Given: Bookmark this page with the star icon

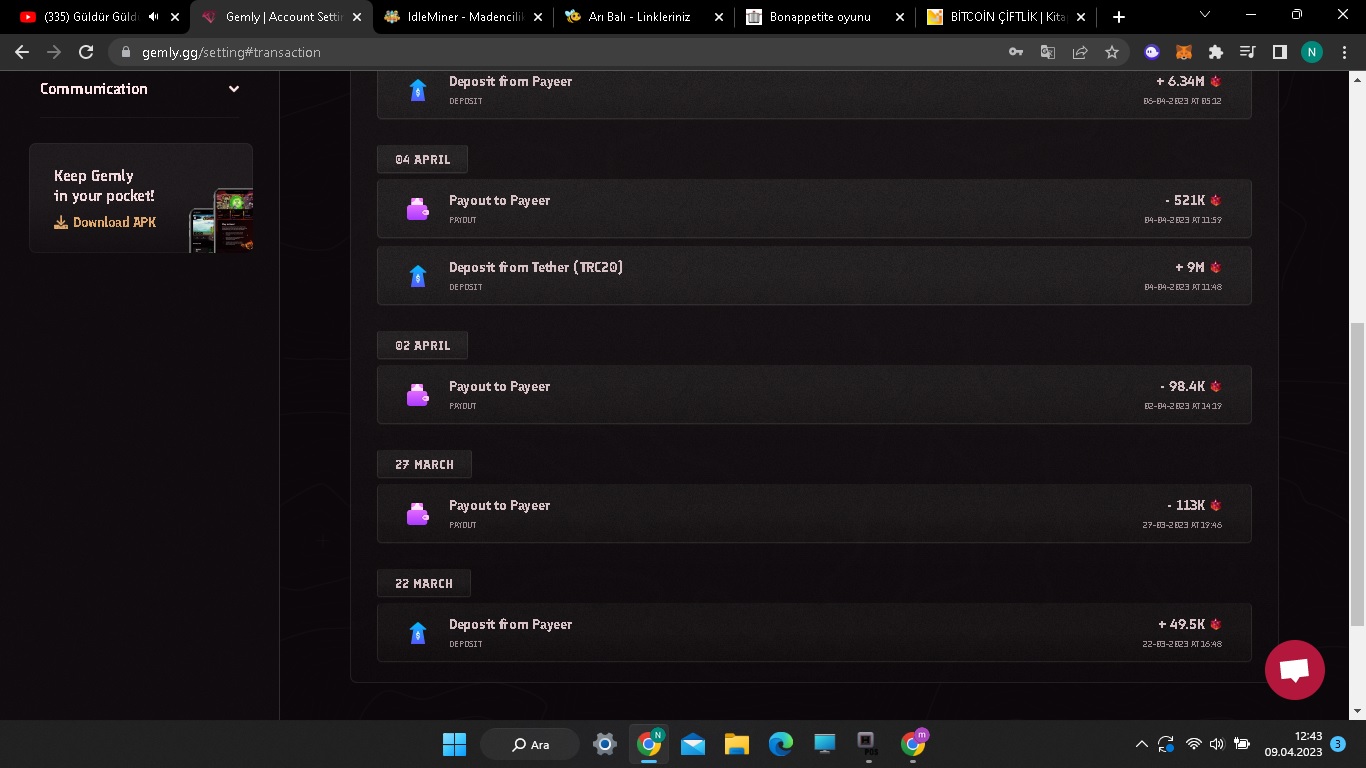Looking at the screenshot, I should [x=1111, y=52].
